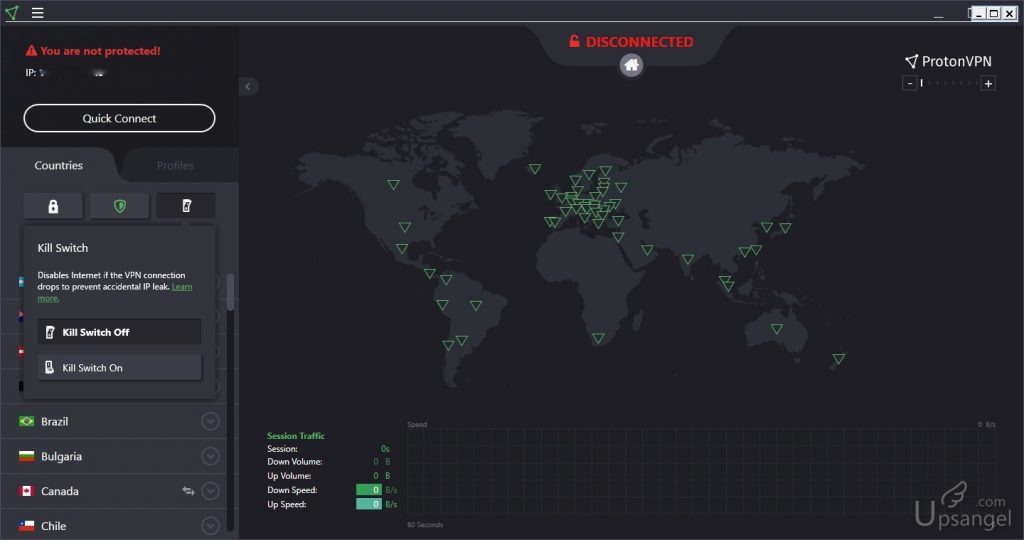Expand the Brazil server list
This screenshot has width=1024, height=540.
point(210,421)
